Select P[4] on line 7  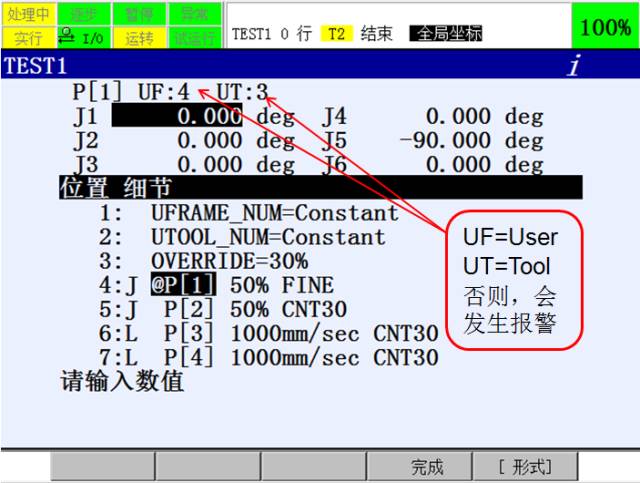pos(189,357)
